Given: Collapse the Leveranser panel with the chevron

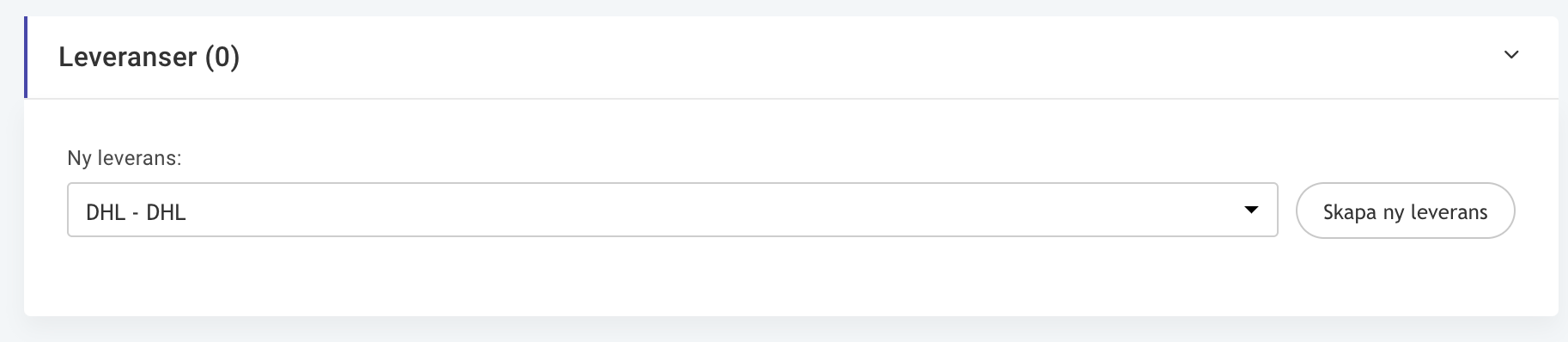Looking at the screenshot, I should point(1511,55).
